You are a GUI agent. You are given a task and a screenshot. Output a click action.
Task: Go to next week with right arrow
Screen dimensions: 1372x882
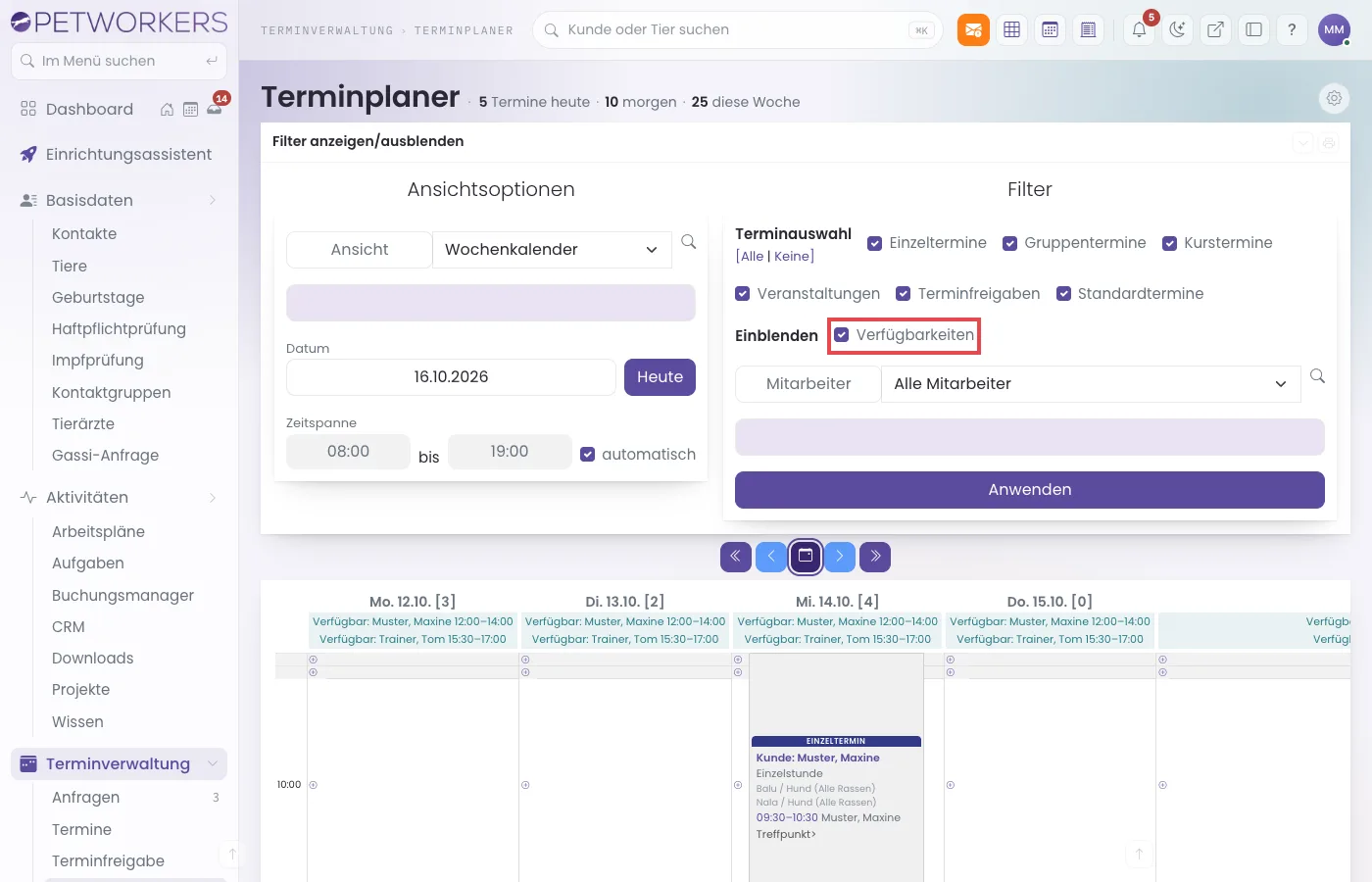840,557
